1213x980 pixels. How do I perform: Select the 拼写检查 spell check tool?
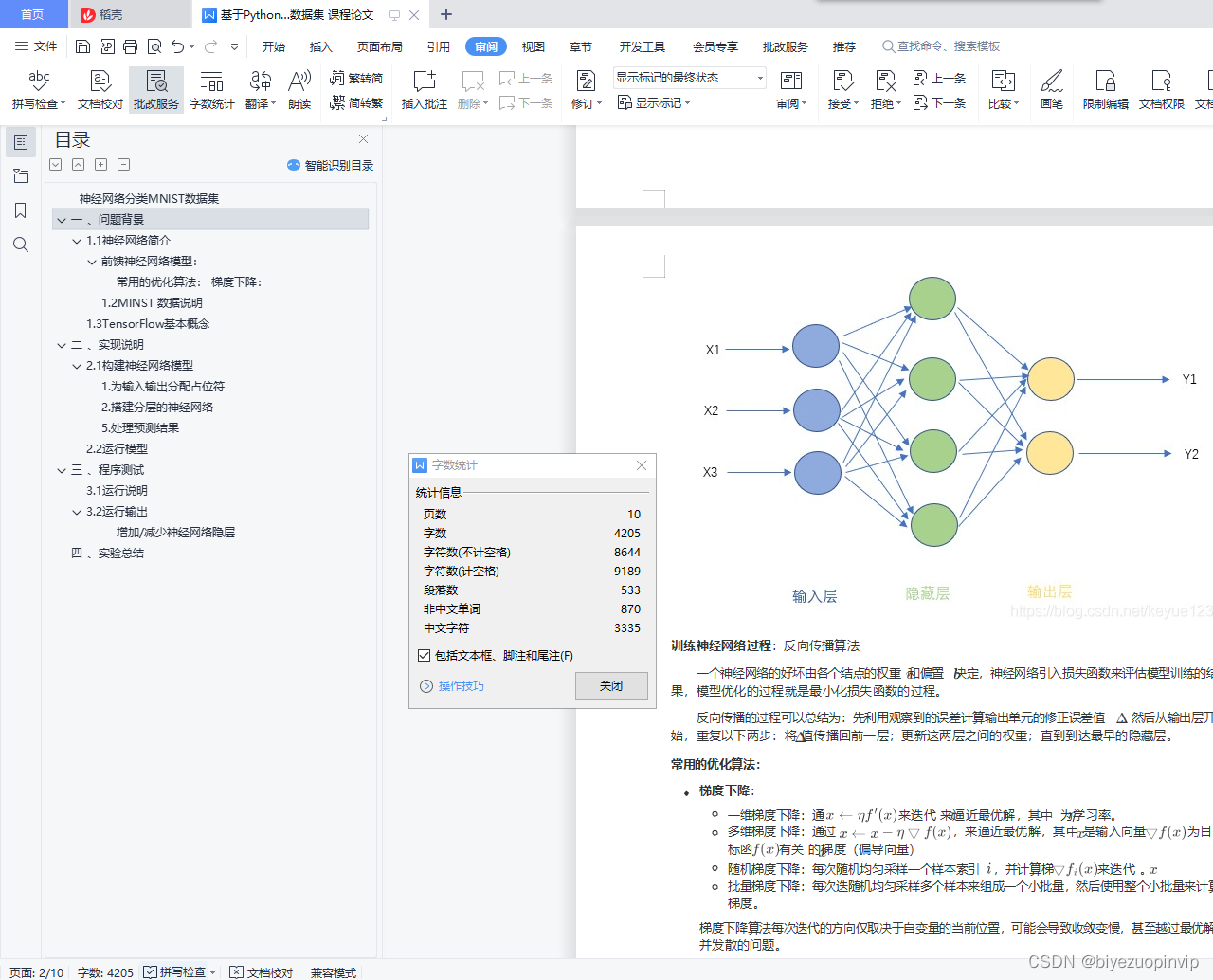click(x=37, y=90)
